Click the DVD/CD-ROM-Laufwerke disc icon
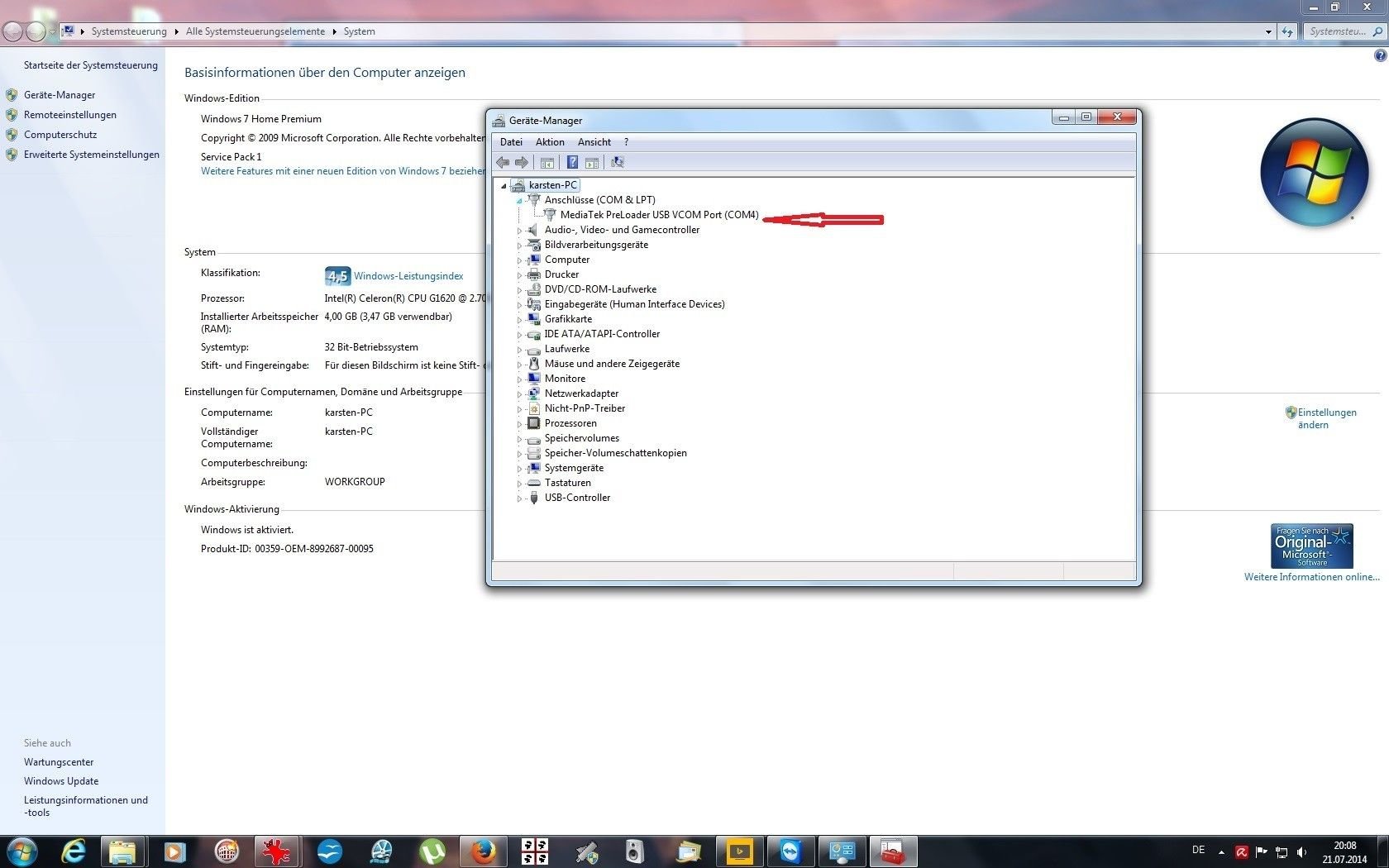This screenshot has width=1389, height=868. (x=534, y=289)
